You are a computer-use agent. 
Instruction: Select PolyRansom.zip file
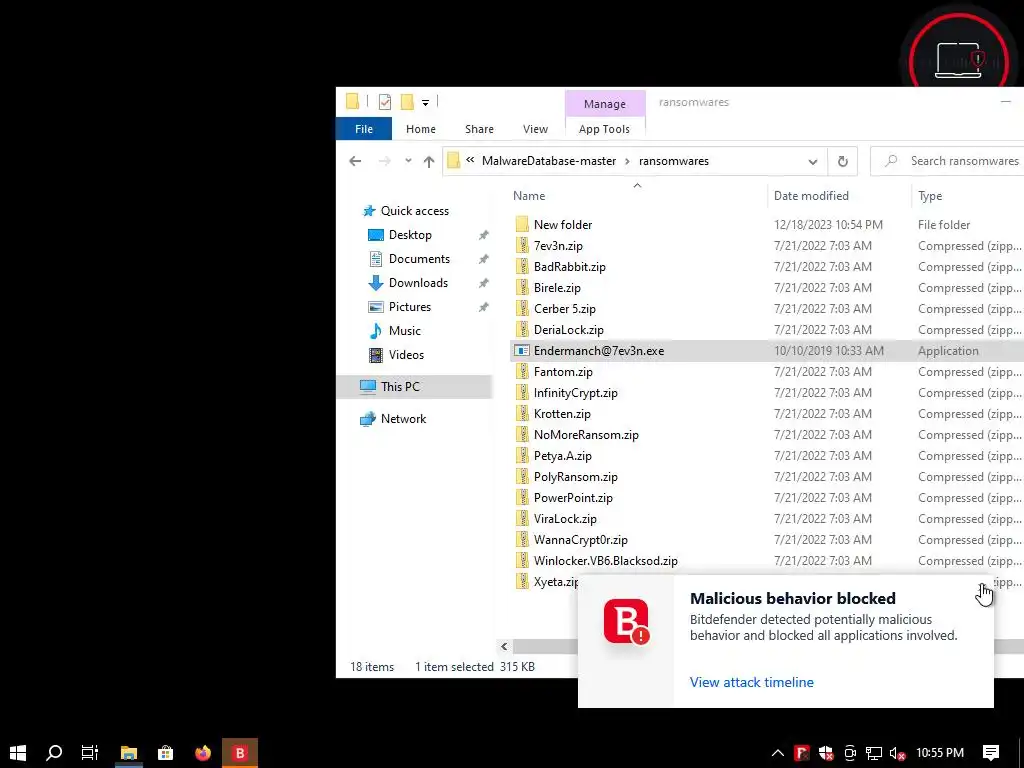point(575,477)
